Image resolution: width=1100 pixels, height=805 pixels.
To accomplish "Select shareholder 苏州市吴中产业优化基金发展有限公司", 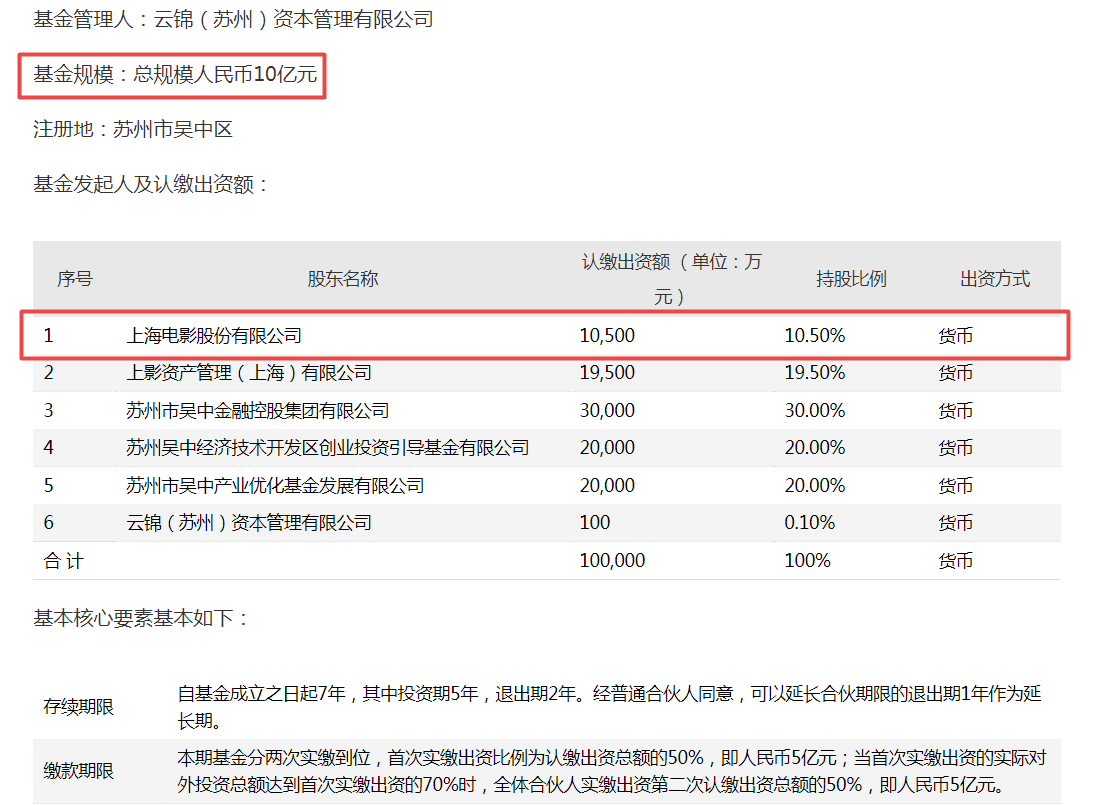I will 275,486.
